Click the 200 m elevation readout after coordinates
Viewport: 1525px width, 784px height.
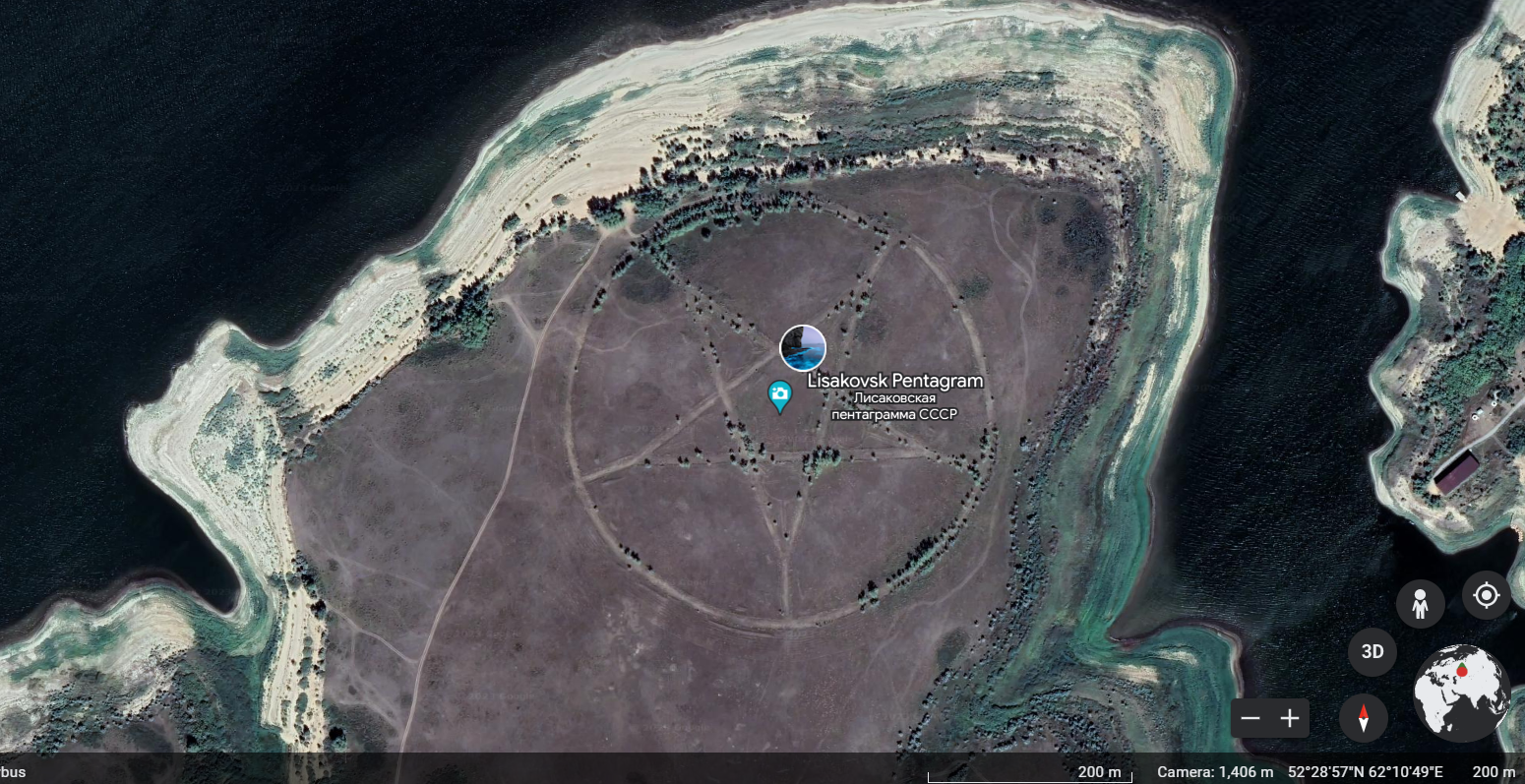click(1494, 772)
